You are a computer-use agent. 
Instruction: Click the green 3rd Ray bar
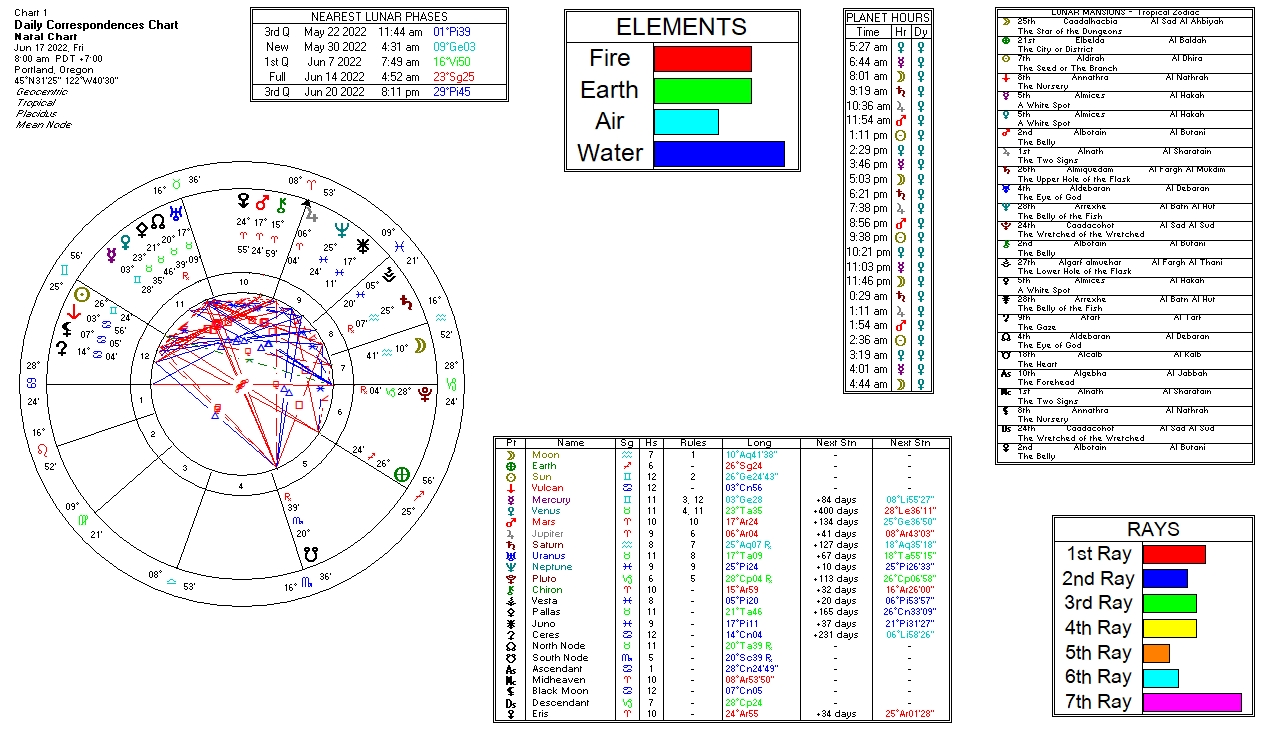[1169, 603]
